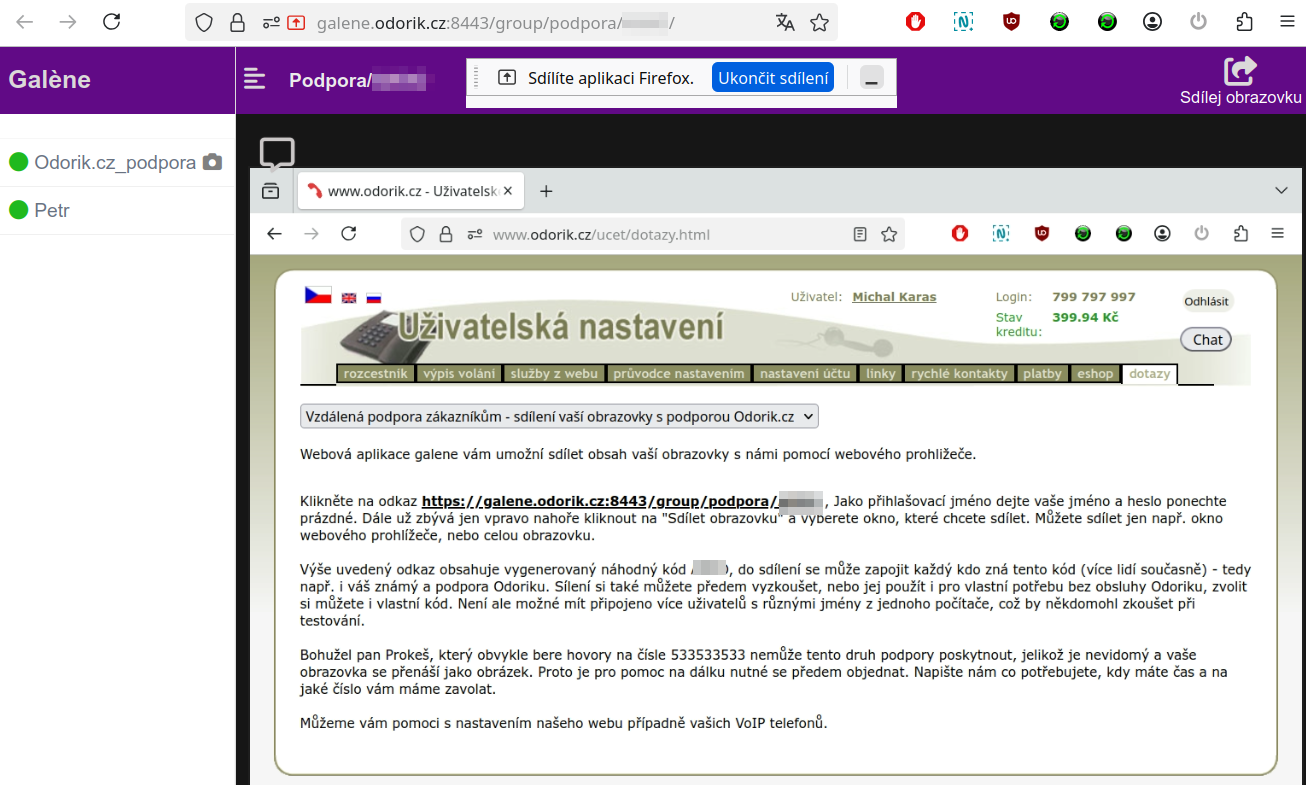The height and width of the screenshot is (785, 1306).
Task: Bookmark the galene.odorik.cz page with star
Action: click(x=819, y=22)
